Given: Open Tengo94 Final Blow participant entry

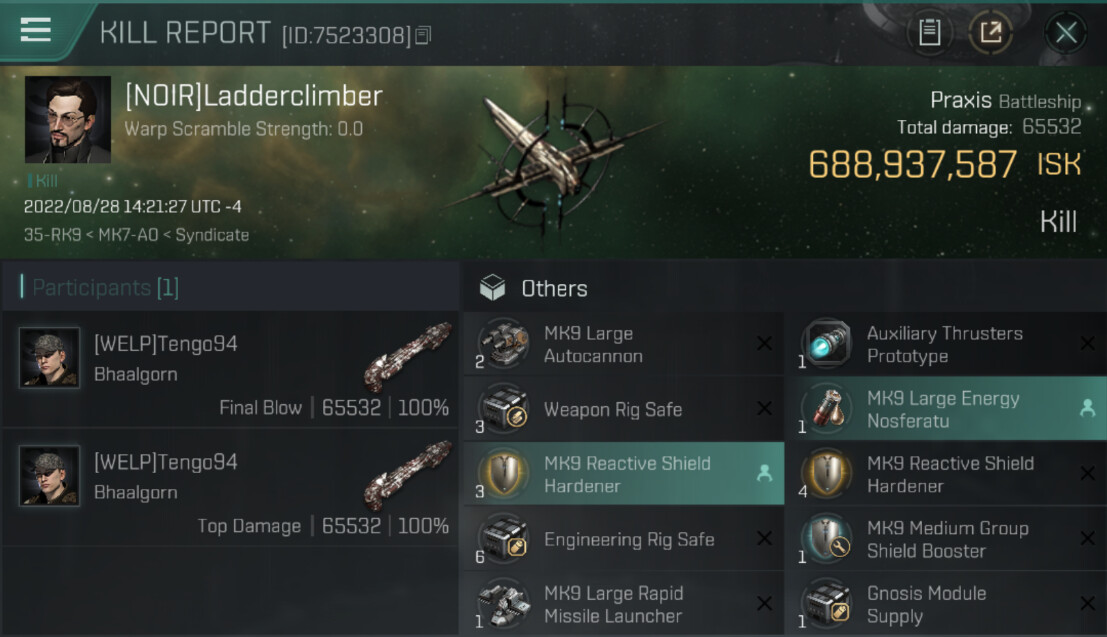Looking at the screenshot, I should [231, 369].
